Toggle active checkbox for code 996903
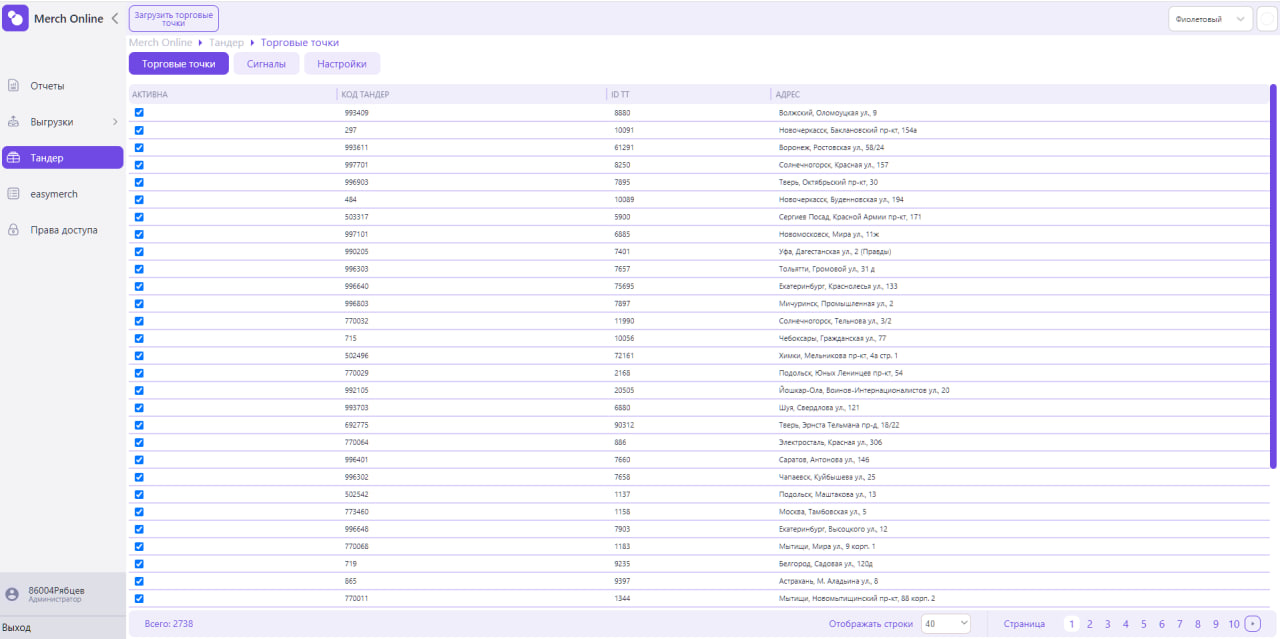Image resolution: width=1280 pixels, height=639 pixels. 139,182
